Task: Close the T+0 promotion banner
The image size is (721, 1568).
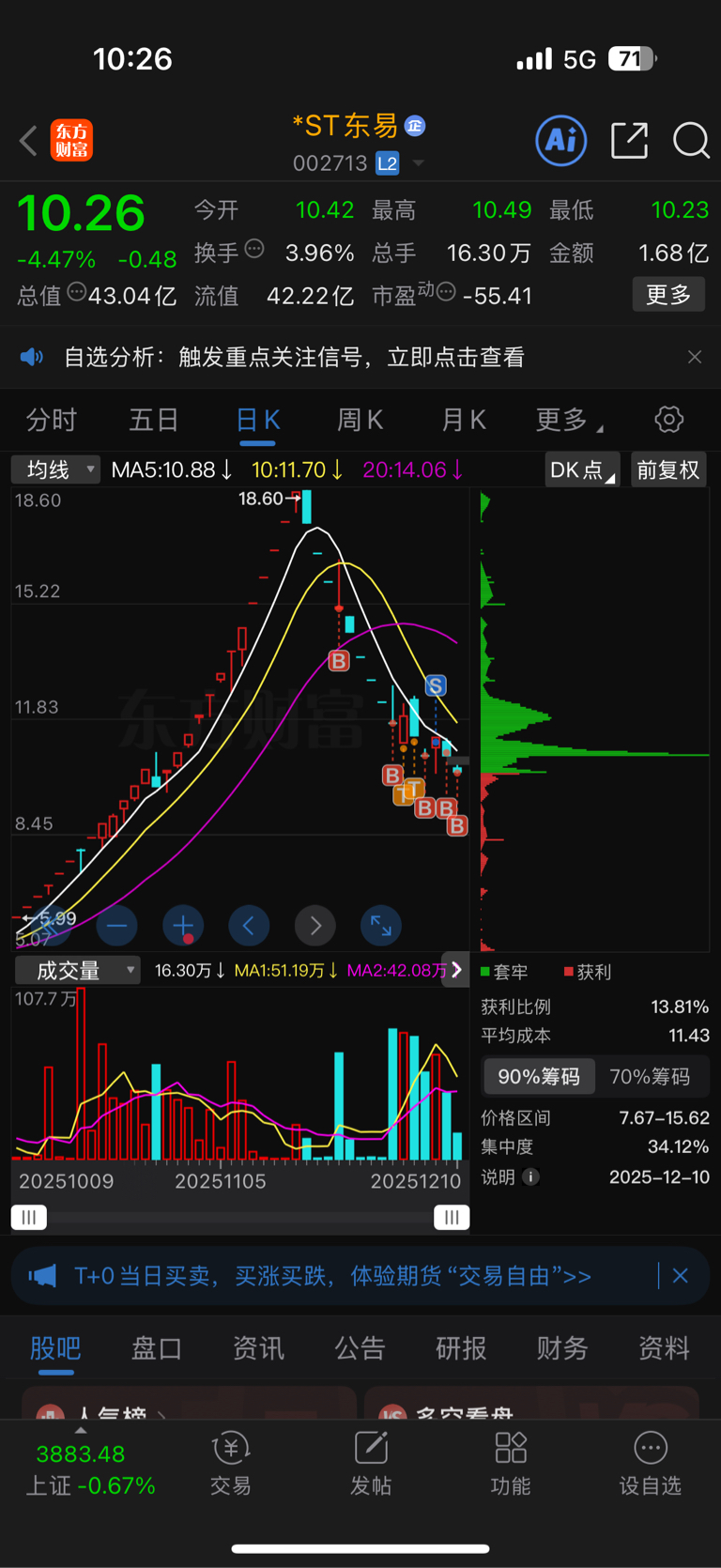Action: (x=681, y=1276)
